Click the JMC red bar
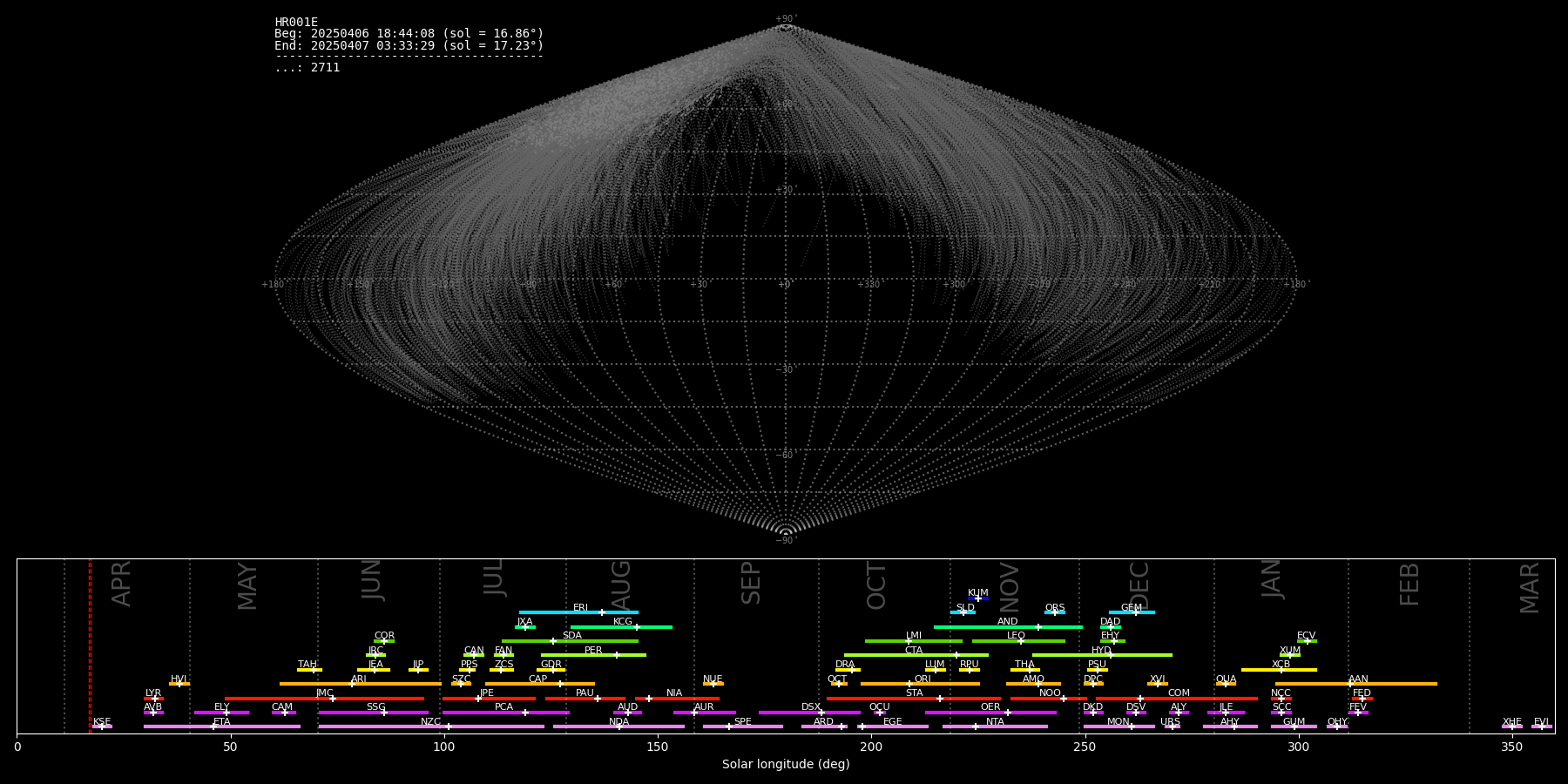The height and width of the screenshot is (784, 1568). [325, 699]
